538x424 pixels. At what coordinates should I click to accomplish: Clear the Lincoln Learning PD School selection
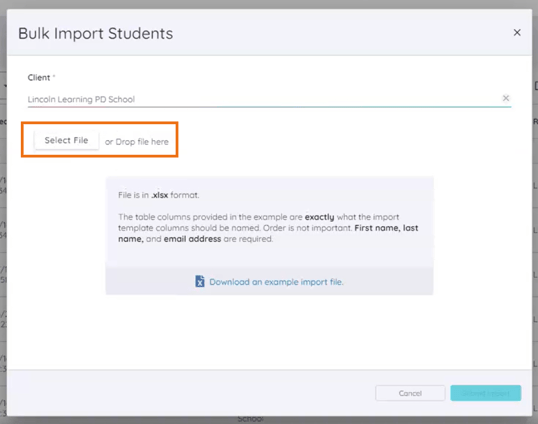pyautogui.click(x=505, y=98)
